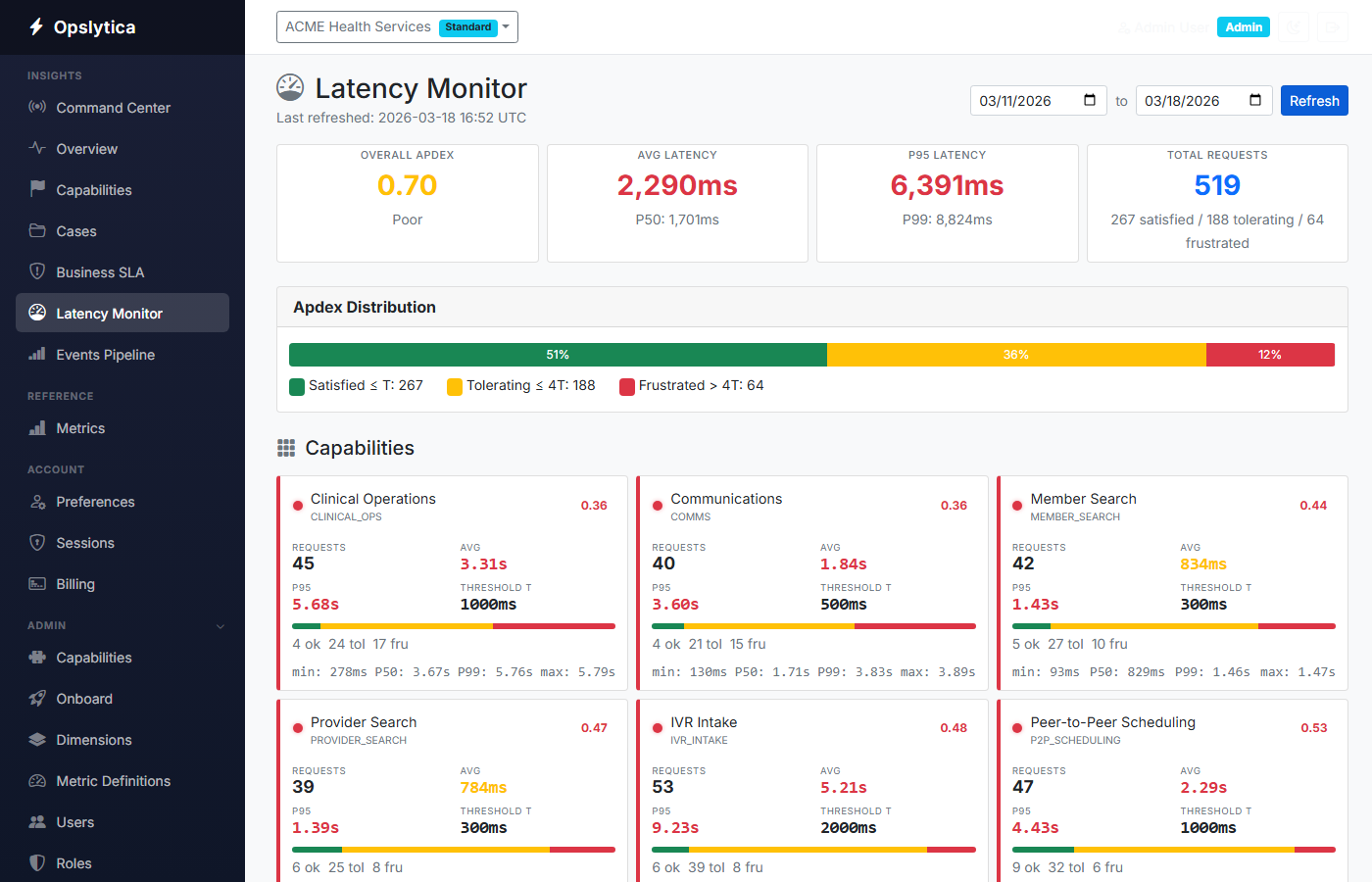
Task: Switch to the Overview navigation item
Action: (x=36, y=148)
